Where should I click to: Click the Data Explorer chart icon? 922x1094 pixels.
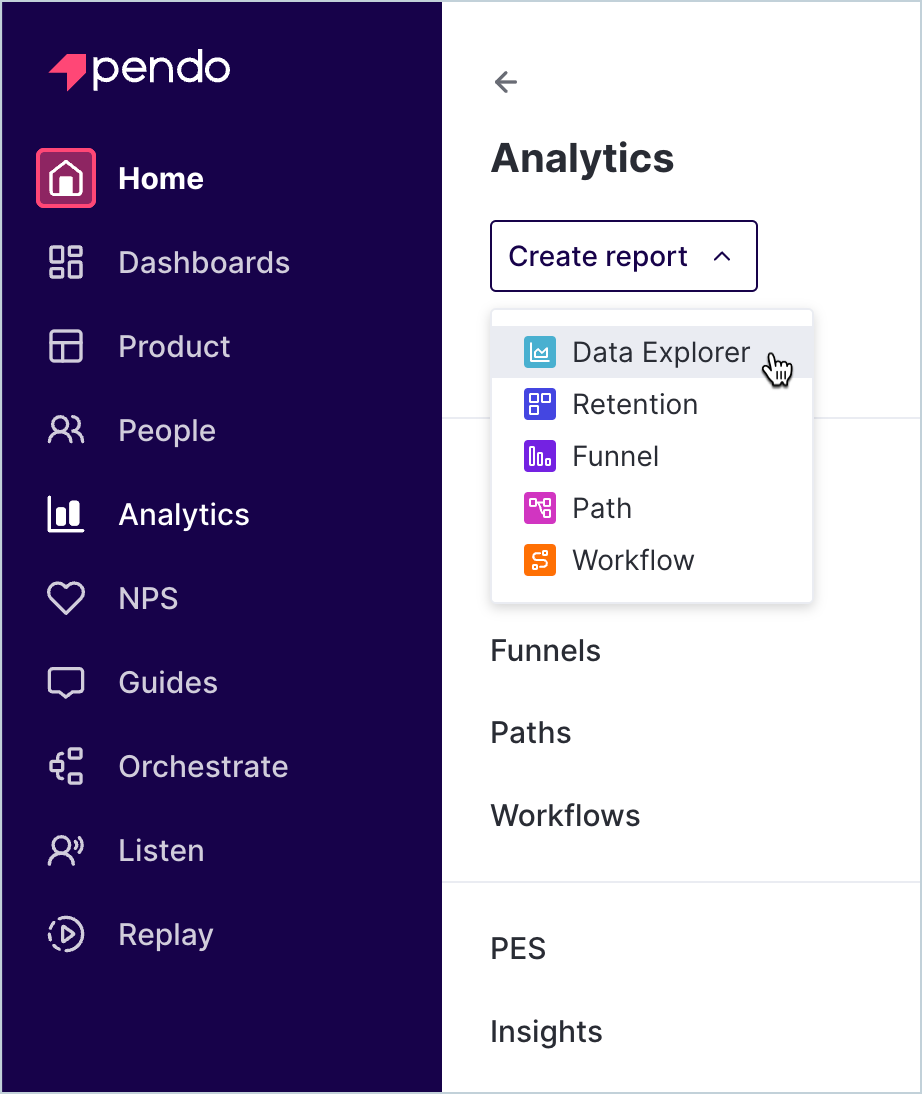pos(540,352)
